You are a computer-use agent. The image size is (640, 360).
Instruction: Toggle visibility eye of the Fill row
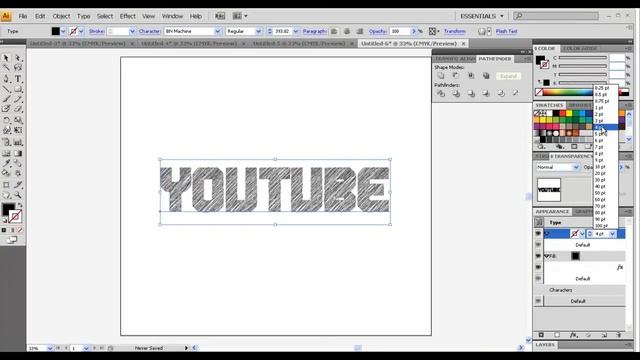[538, 256]
